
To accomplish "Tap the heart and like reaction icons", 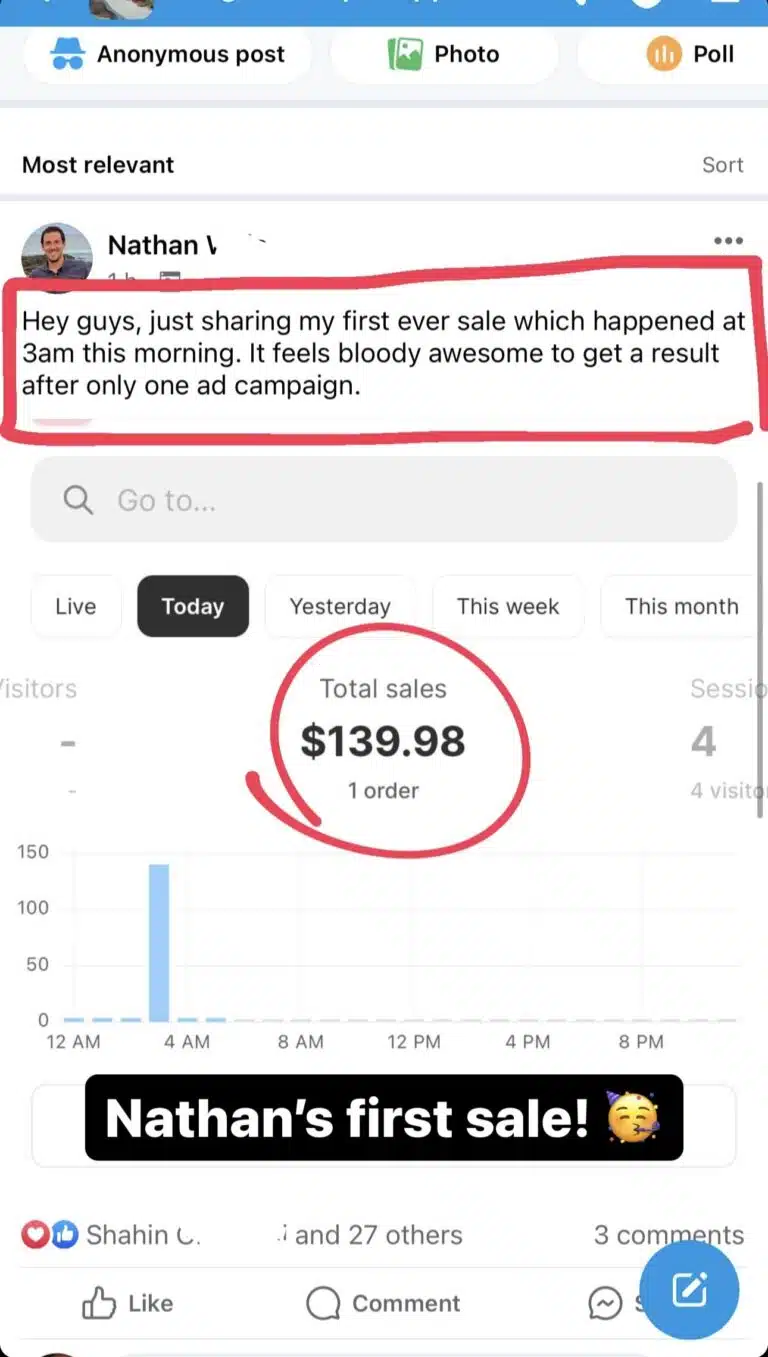I will pos(49,1235).
